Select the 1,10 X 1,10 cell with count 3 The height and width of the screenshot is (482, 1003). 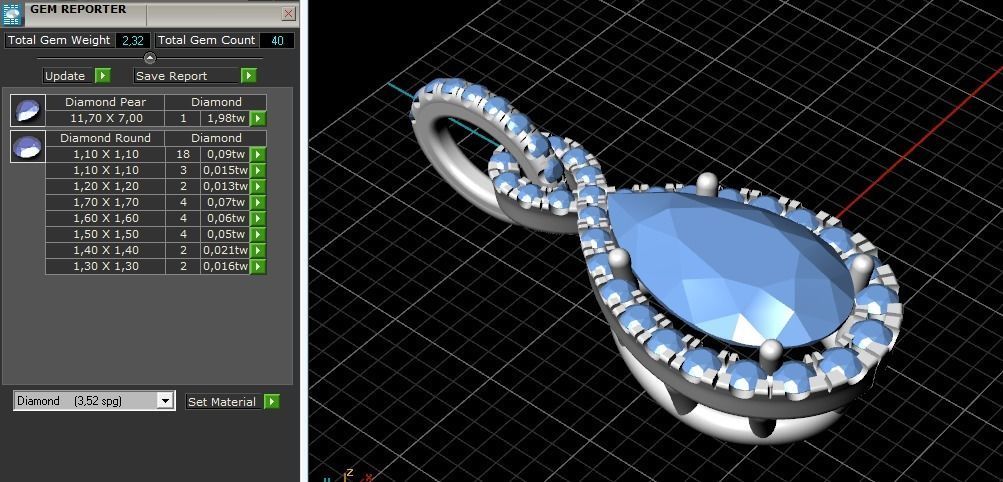click(x=106, y=170)
